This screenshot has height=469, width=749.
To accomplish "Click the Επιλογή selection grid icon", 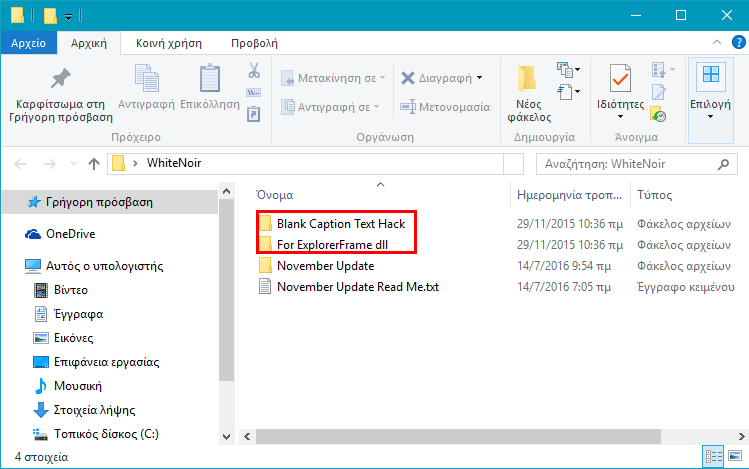I will 710,75.
